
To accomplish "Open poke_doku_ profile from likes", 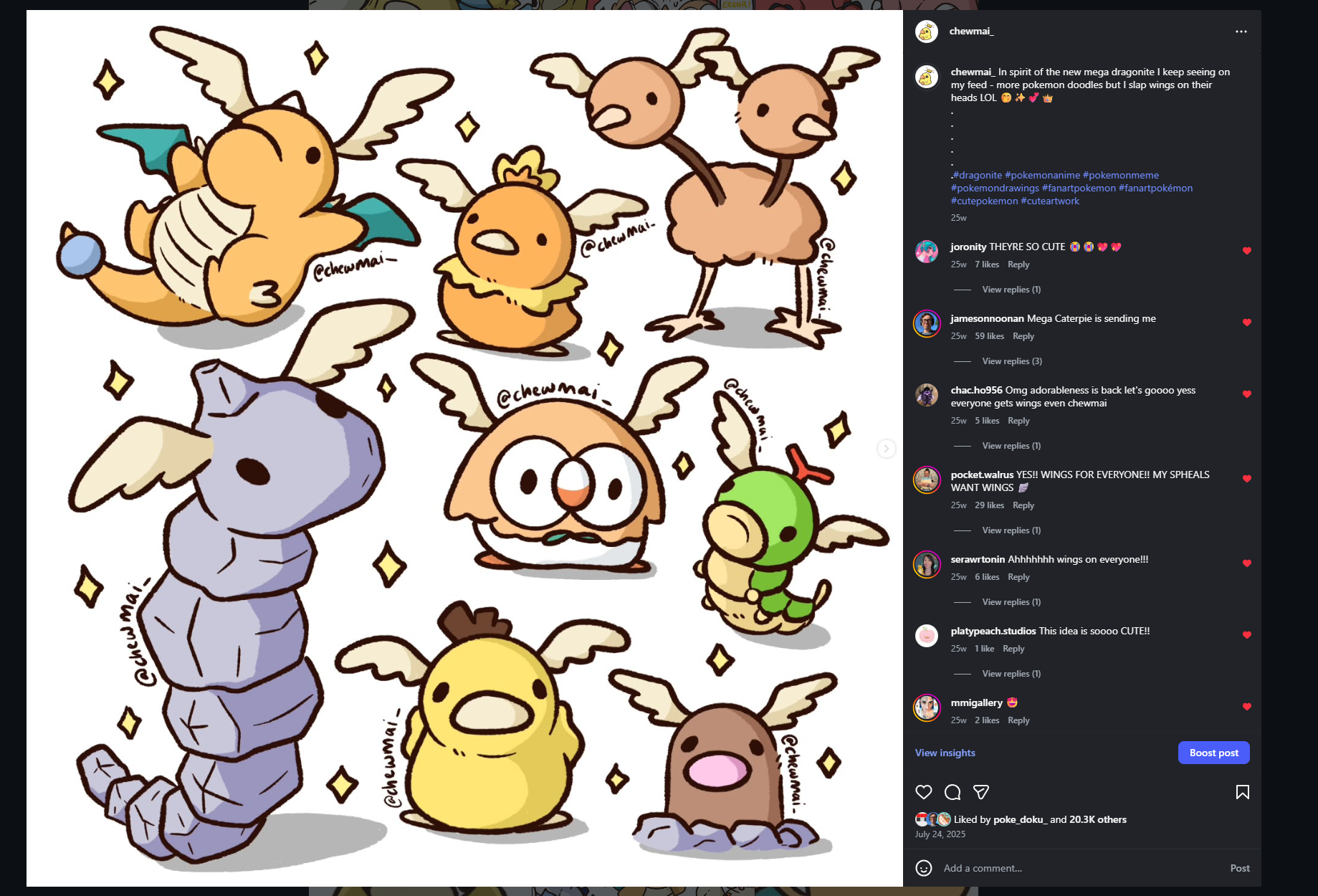I will tap(1020, 819).
